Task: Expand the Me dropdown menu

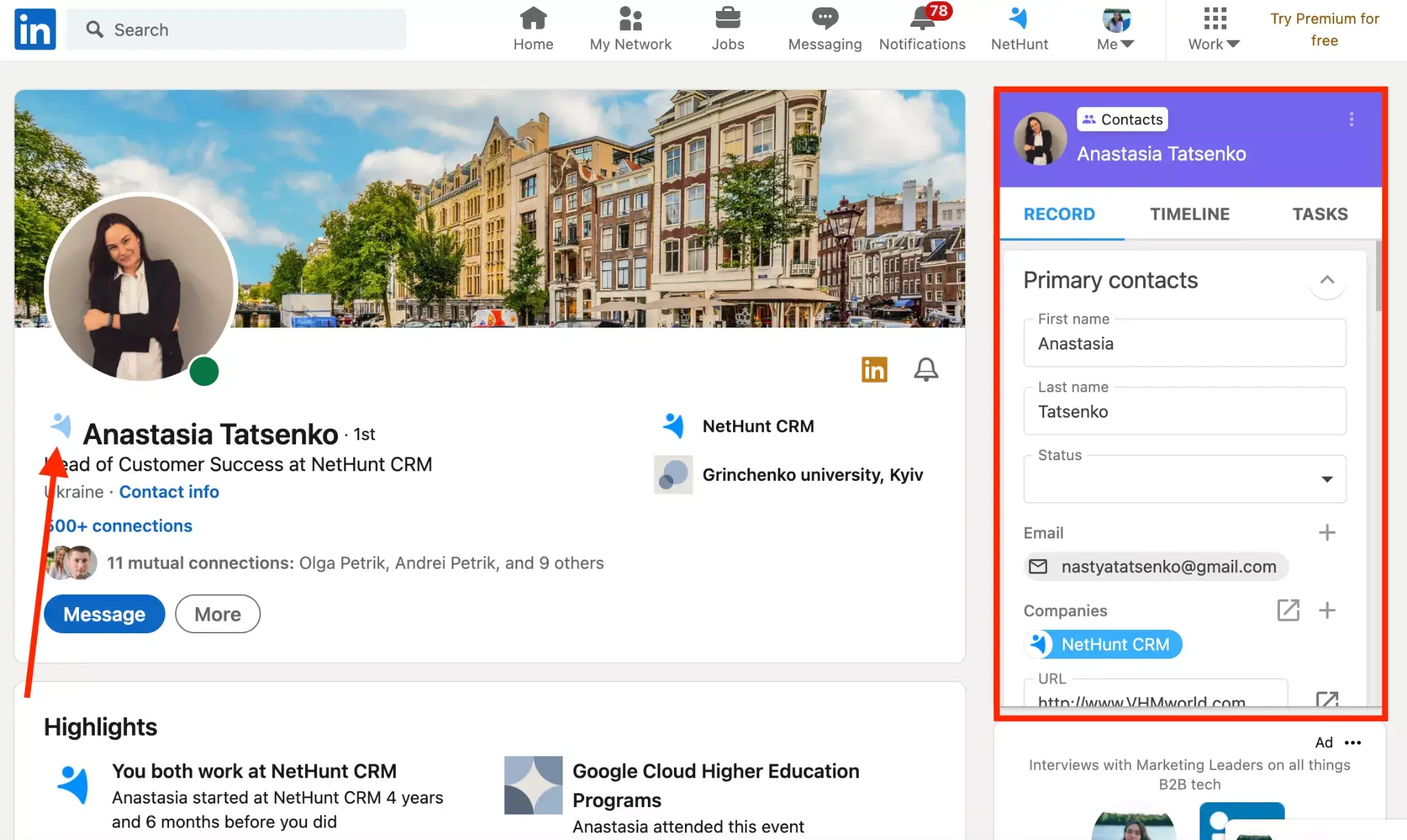Action: click(x=1116, y=30)
